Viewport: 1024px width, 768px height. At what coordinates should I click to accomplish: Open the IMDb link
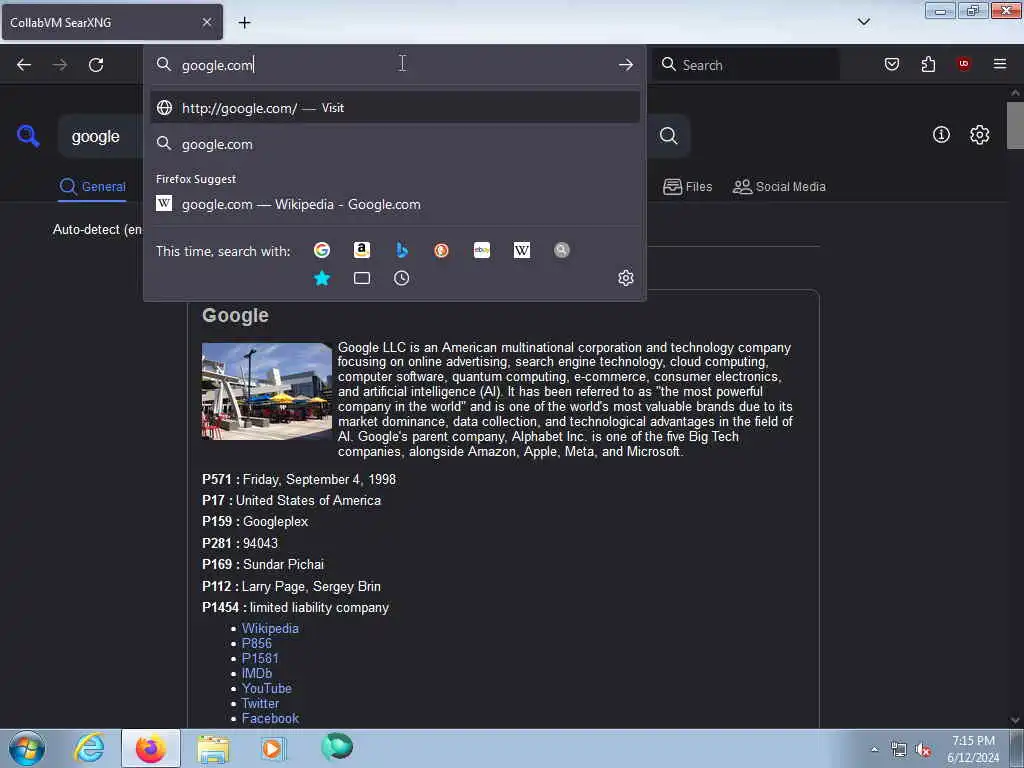pyautogui.click(x=257, y=673)
